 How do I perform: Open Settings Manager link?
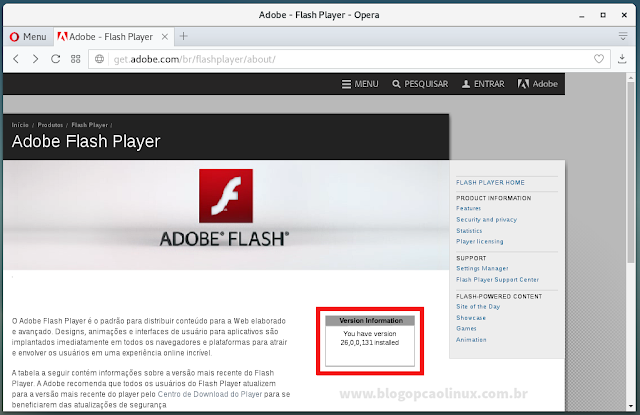[482, 269]
